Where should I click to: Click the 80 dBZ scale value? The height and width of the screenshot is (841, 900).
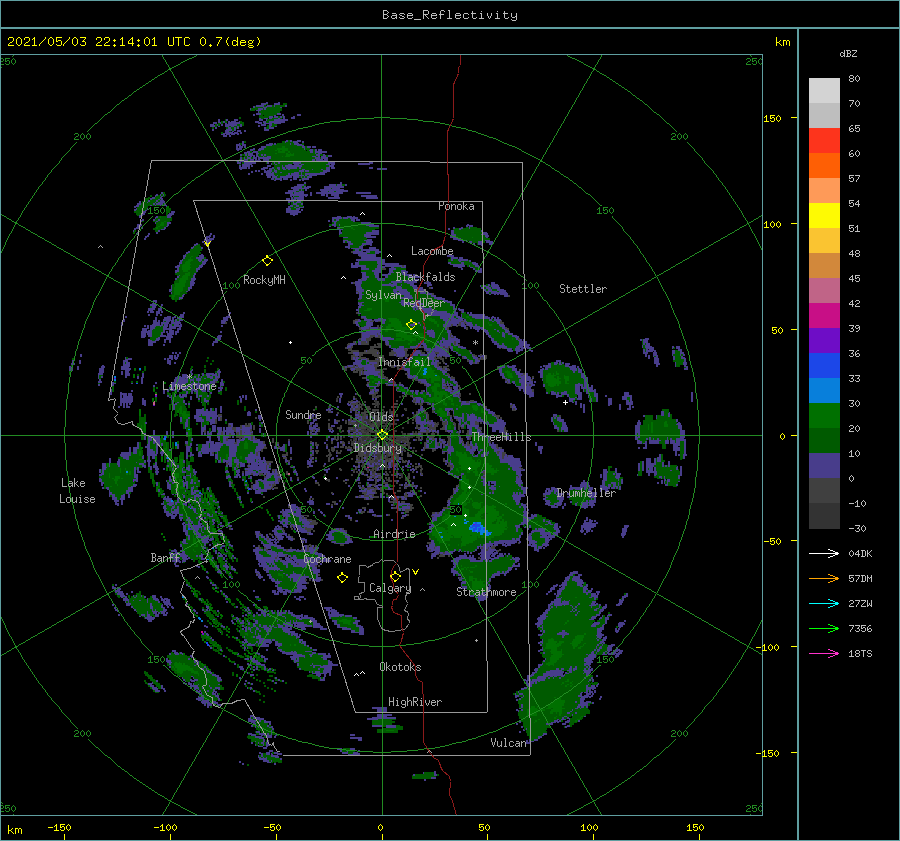pos(854,78)
